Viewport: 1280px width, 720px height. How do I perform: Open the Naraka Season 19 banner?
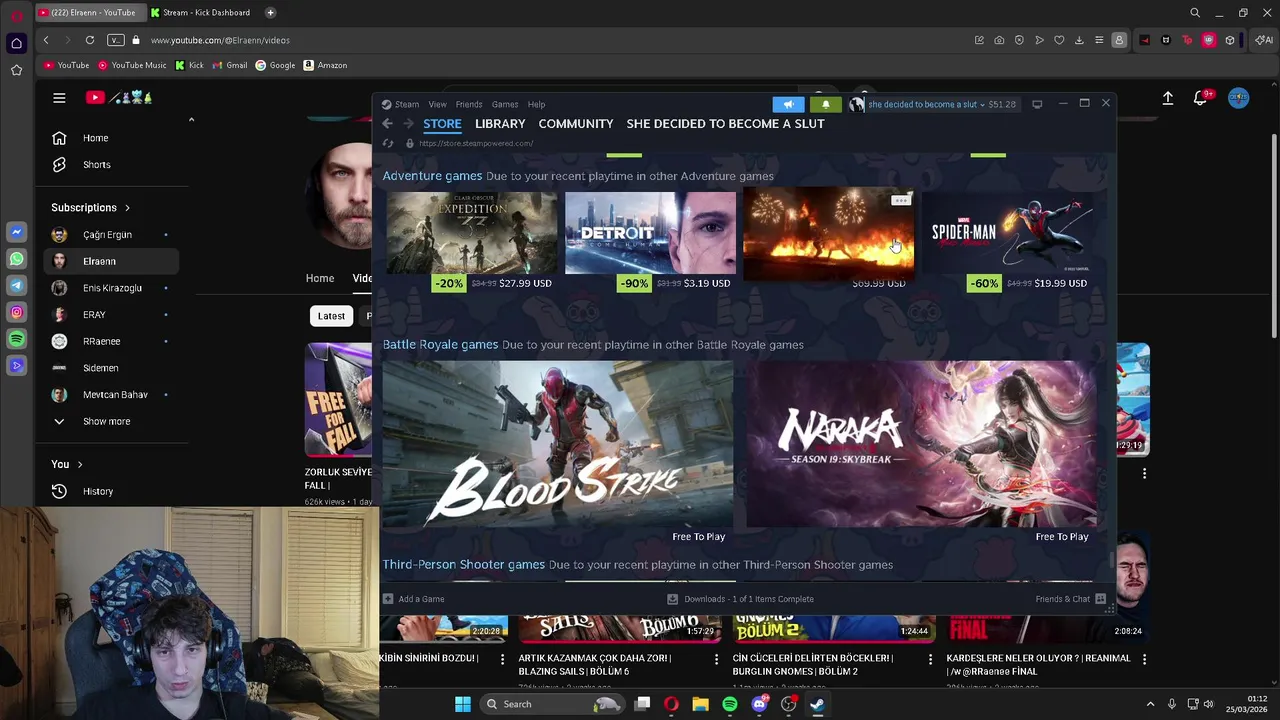click(921, 444)
